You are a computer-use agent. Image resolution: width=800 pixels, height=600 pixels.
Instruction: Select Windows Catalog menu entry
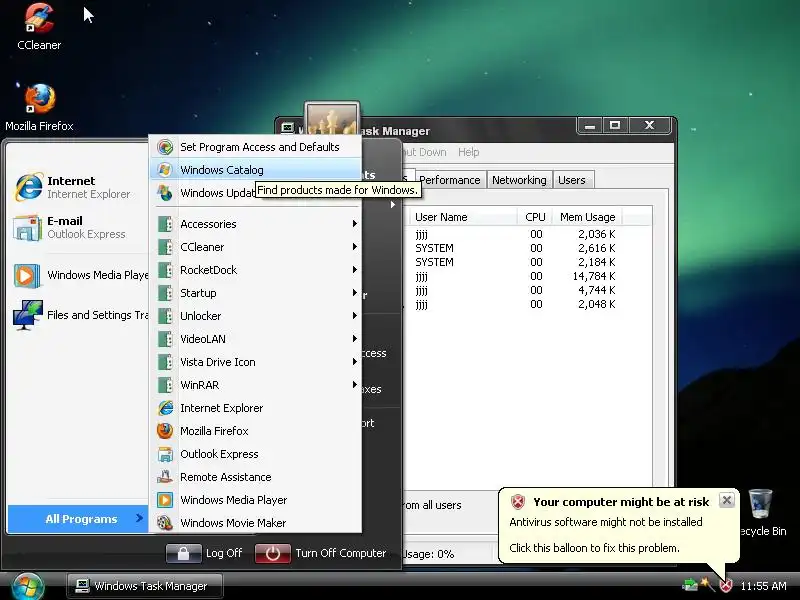256,170
